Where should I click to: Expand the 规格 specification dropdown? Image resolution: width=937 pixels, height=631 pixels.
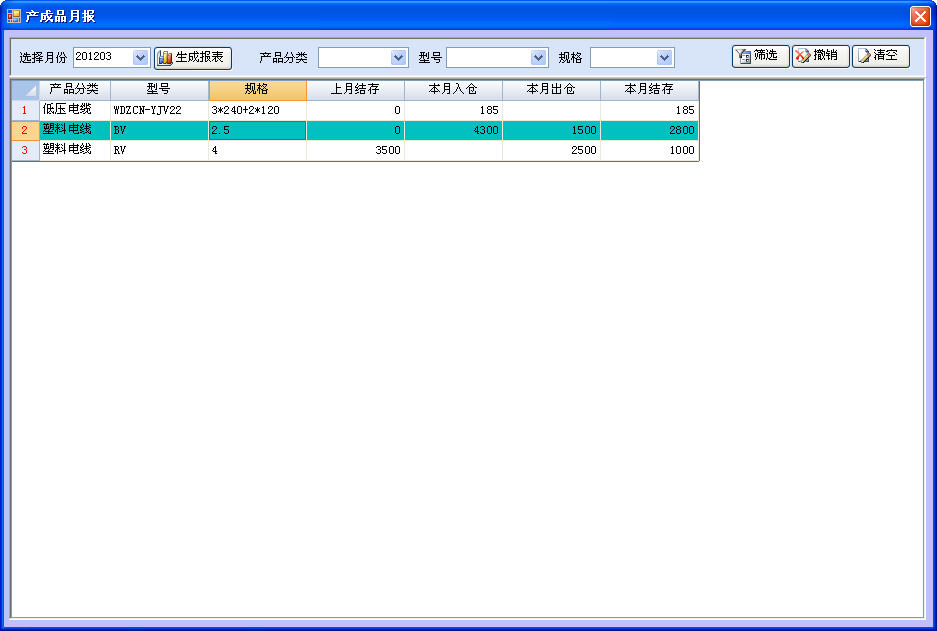(x=665, y=58)
